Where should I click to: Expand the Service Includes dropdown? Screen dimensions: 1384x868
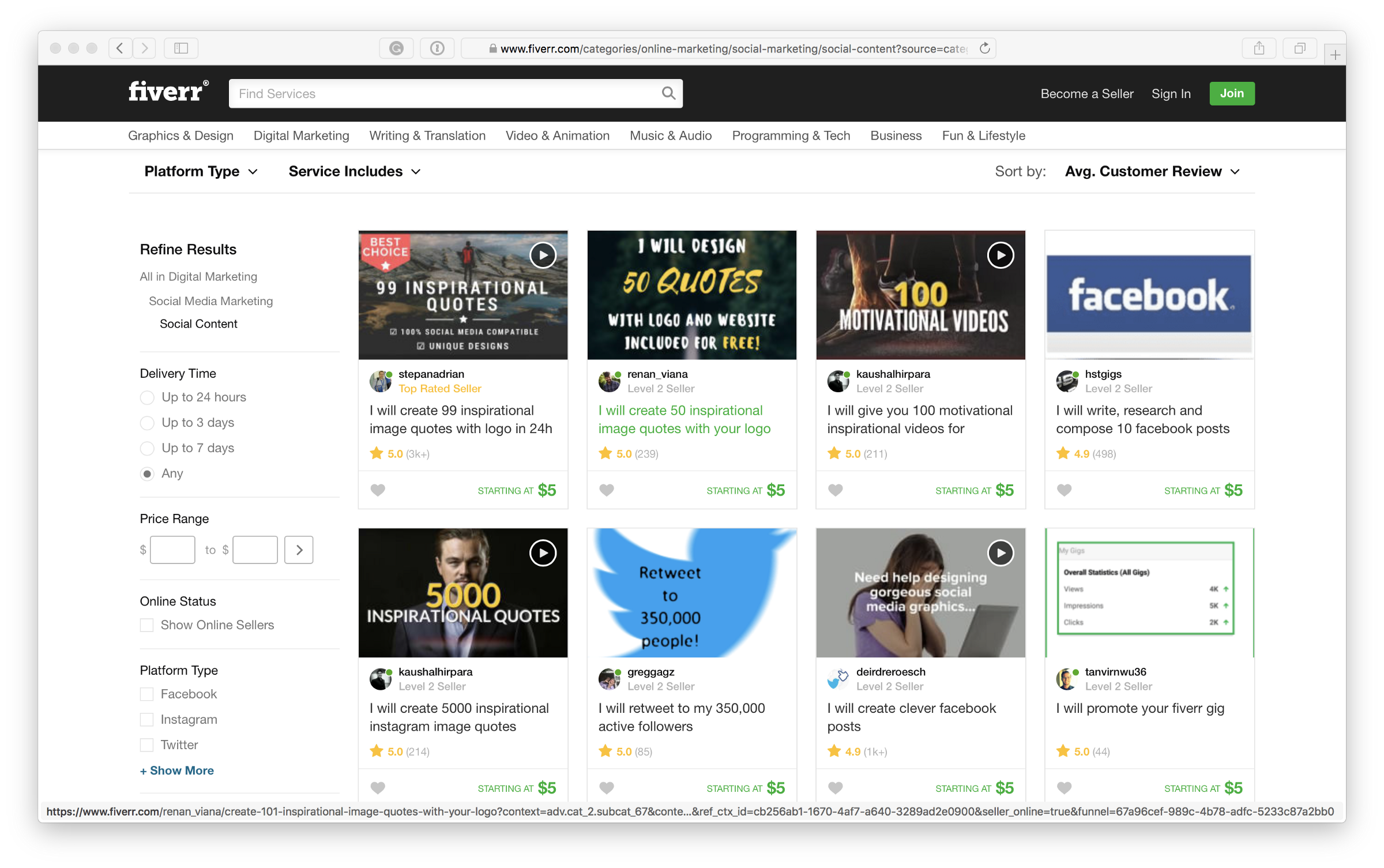click(354, 172)
